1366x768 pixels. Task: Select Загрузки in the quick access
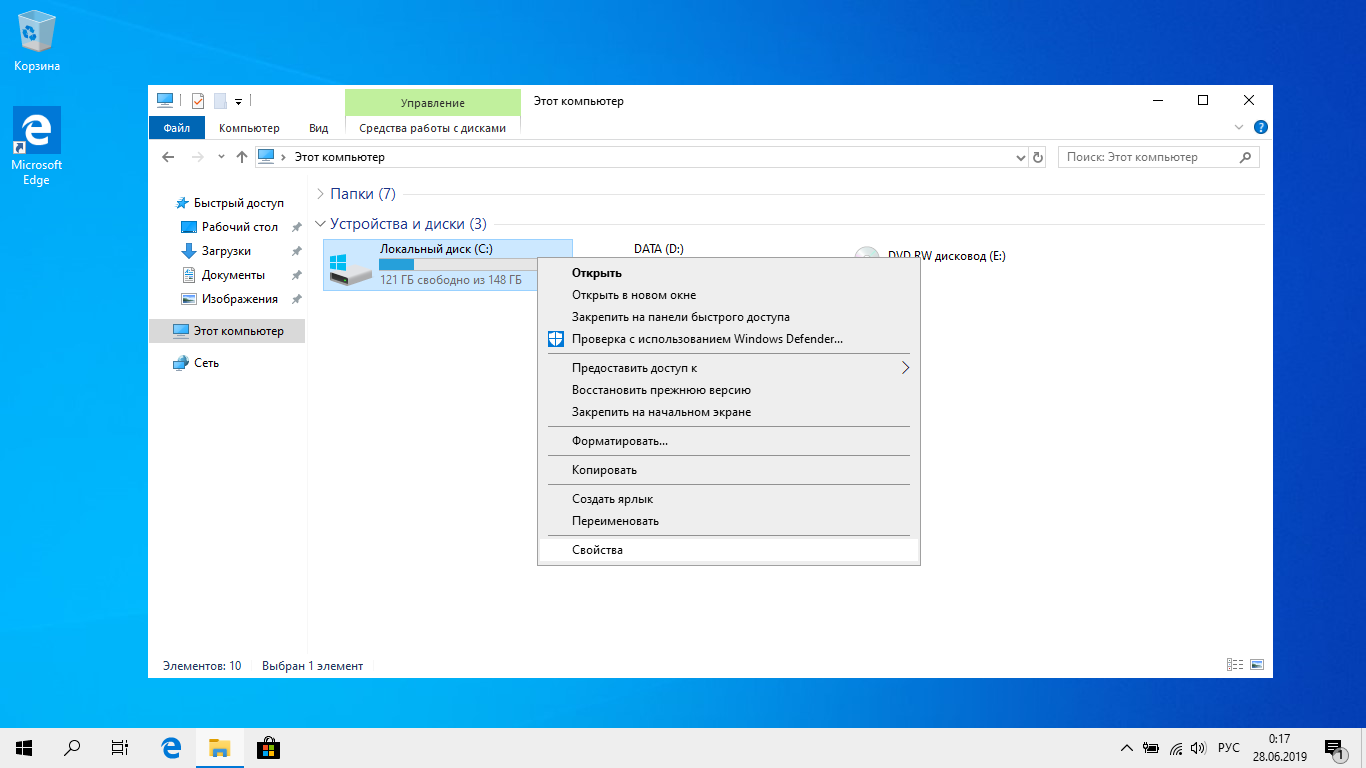pyautogui.click(x=226, y=251)
